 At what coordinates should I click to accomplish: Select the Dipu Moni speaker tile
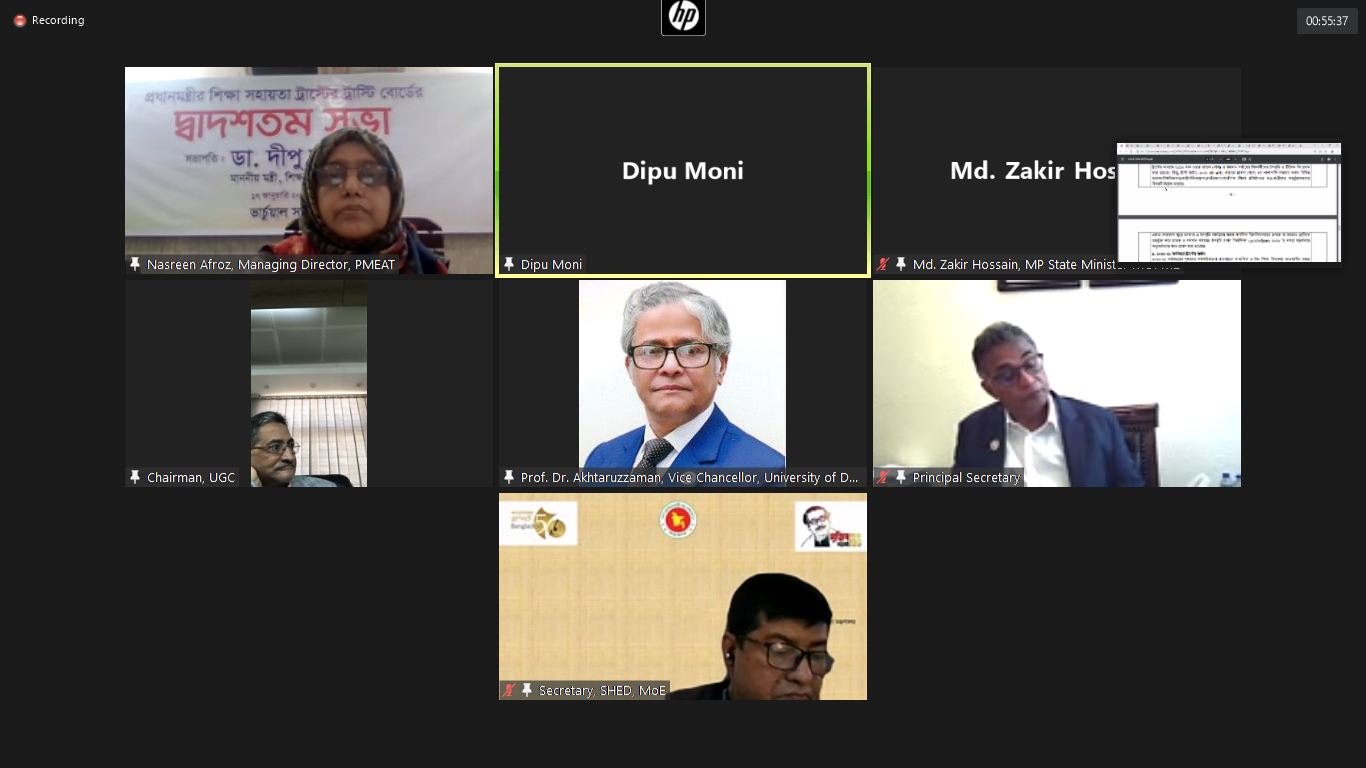[683, 170]
